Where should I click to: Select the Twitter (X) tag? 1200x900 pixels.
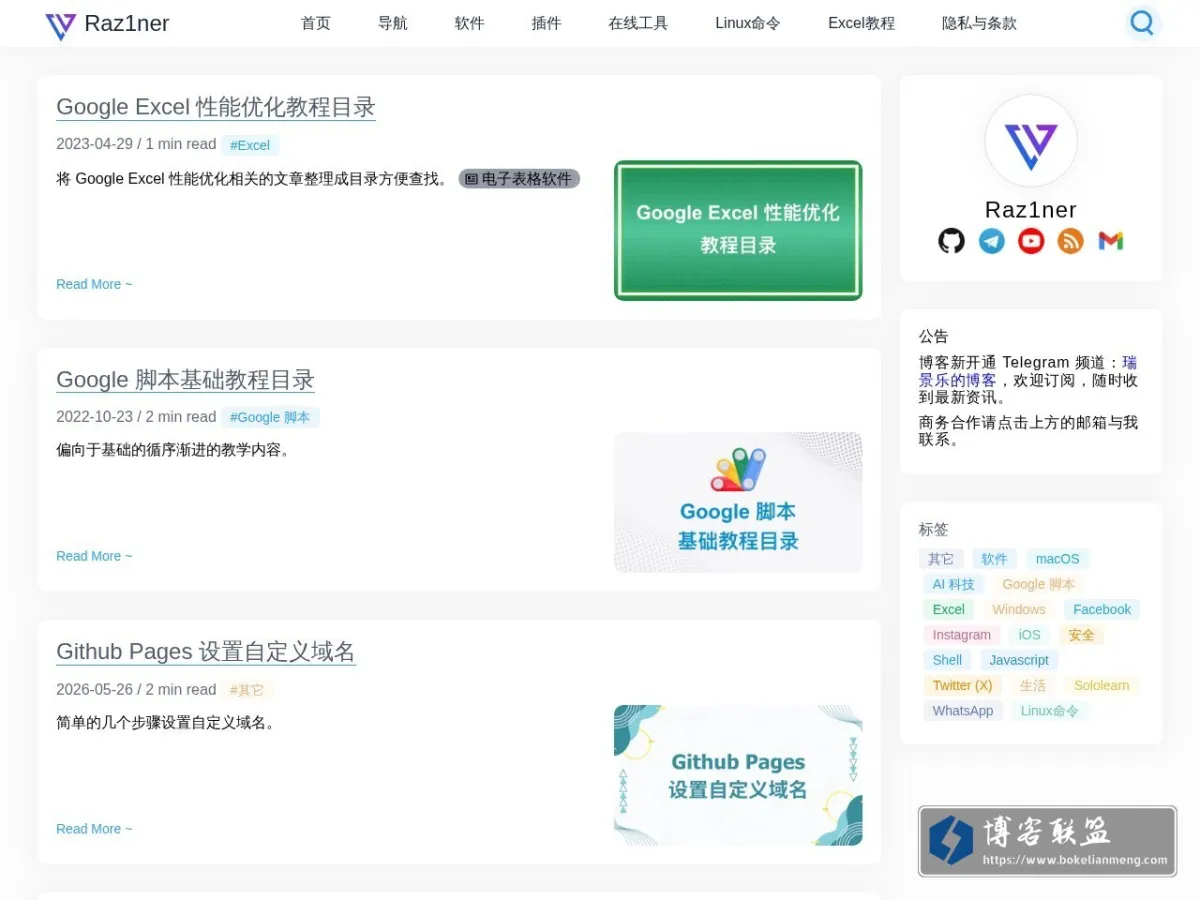(962, 685)
